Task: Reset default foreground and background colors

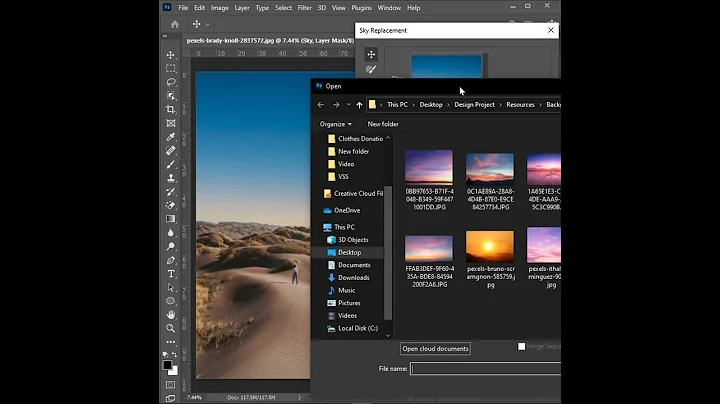Action: click(165, 354)
